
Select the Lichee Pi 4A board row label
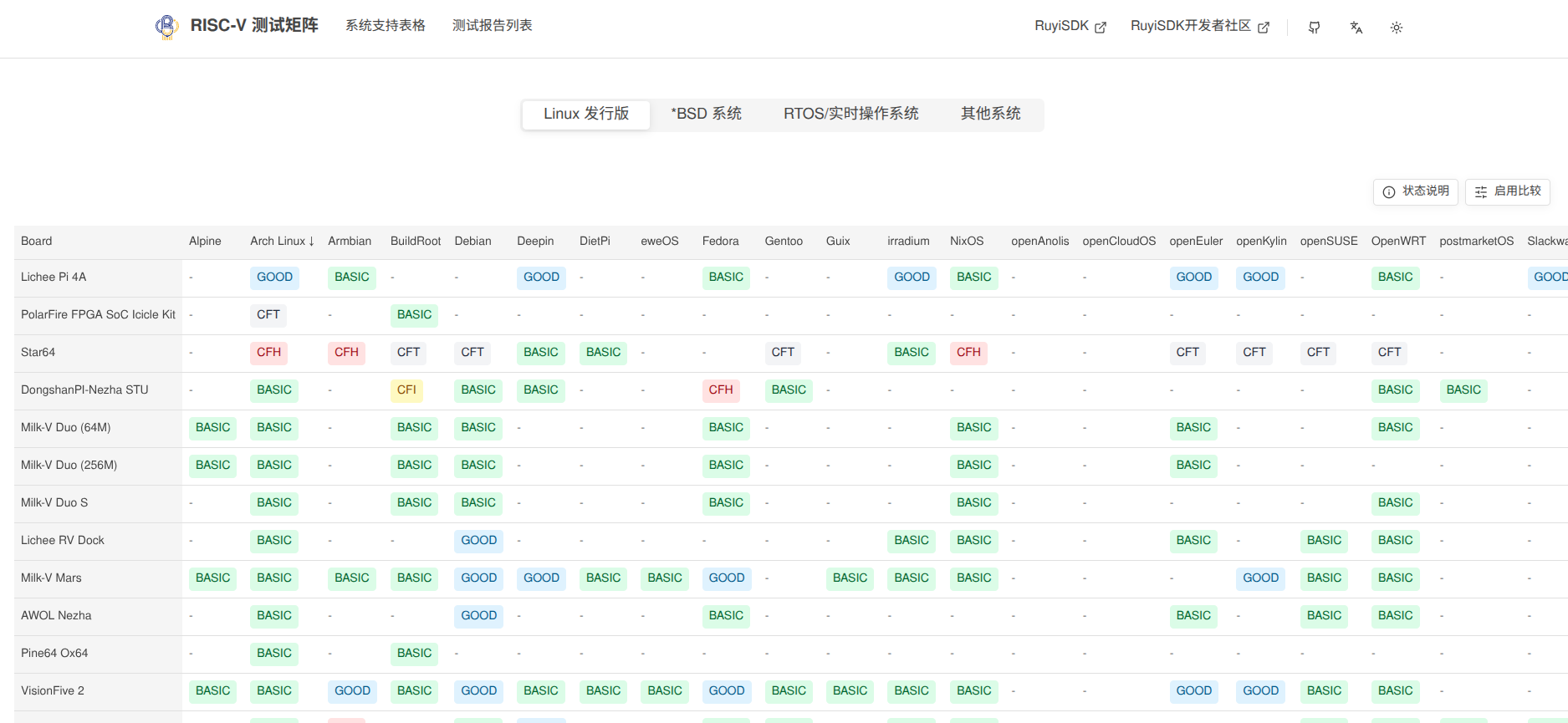(x=54, y=277)
